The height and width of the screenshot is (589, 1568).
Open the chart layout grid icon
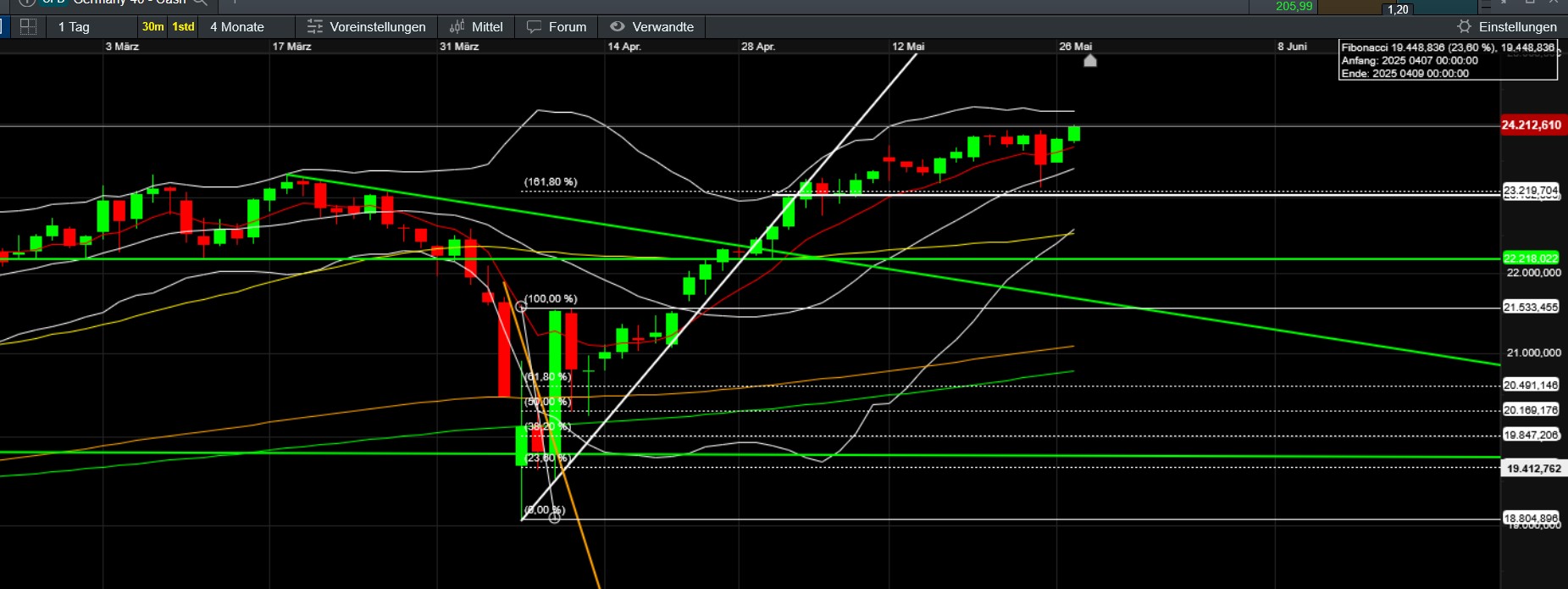click(x=28, y=26)
